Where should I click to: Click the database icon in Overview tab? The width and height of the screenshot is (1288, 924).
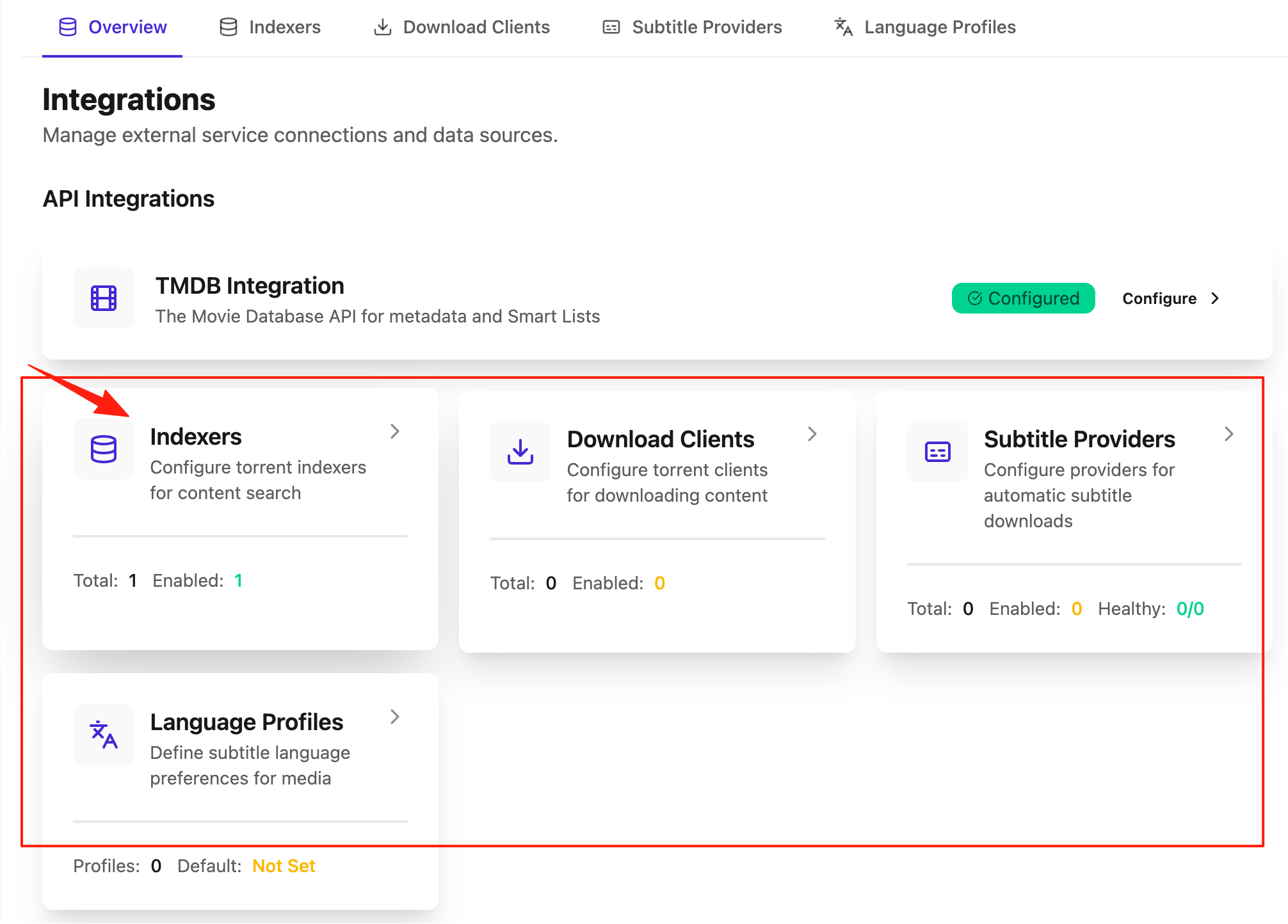coord(68,27)
